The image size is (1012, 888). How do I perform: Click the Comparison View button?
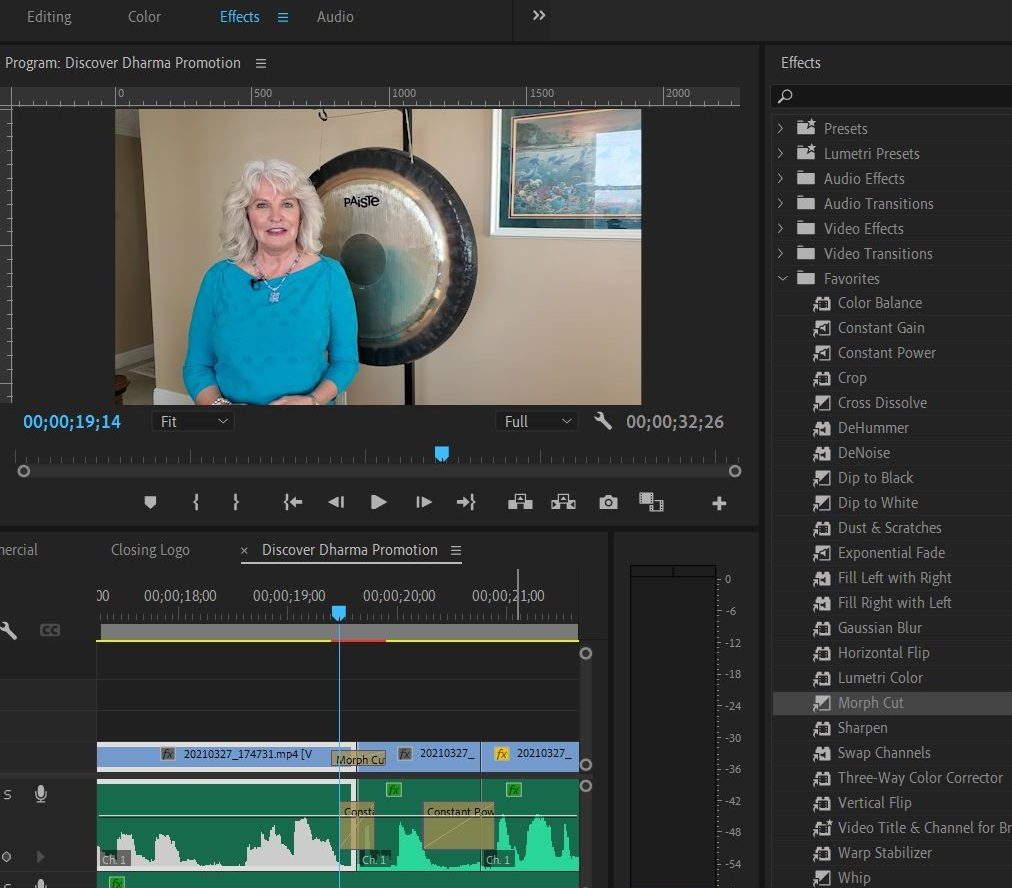tap(651, 502)
